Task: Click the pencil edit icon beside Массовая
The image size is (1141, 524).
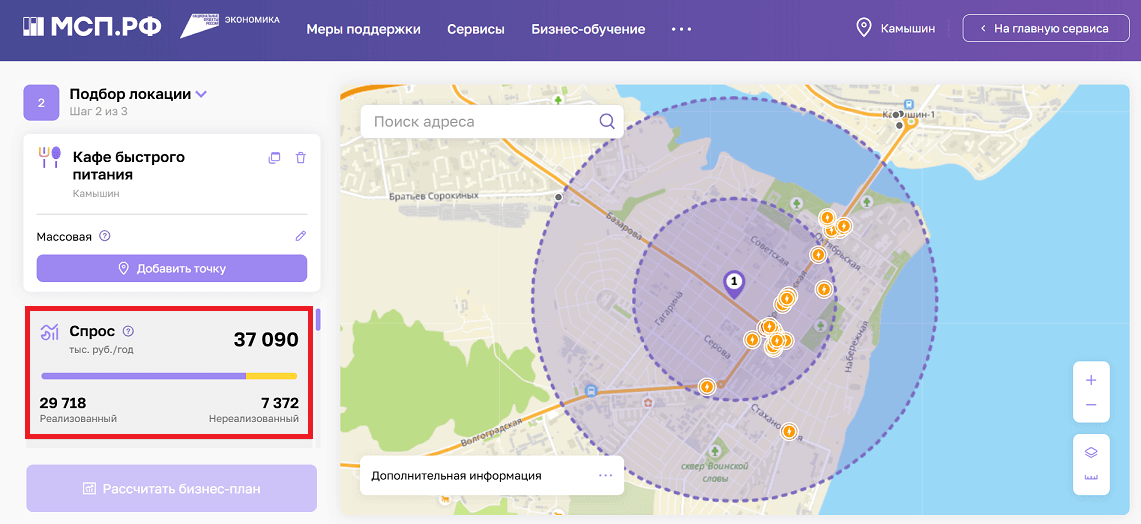Action: [300, 236]
